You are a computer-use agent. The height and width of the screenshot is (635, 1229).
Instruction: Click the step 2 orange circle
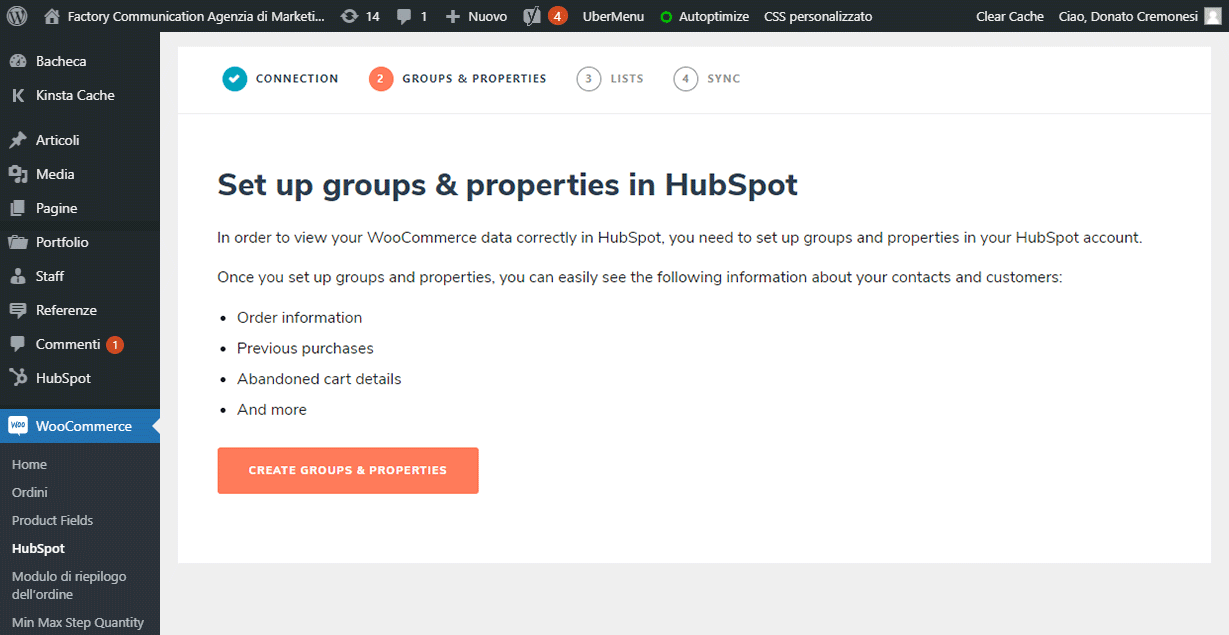coord(381,79)
